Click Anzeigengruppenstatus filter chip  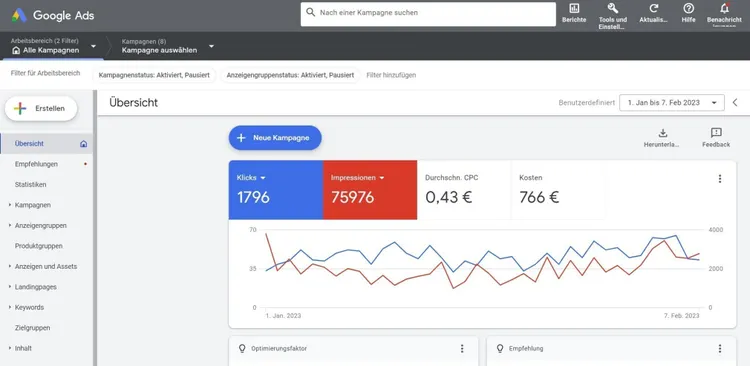click(x=290, y=75)
